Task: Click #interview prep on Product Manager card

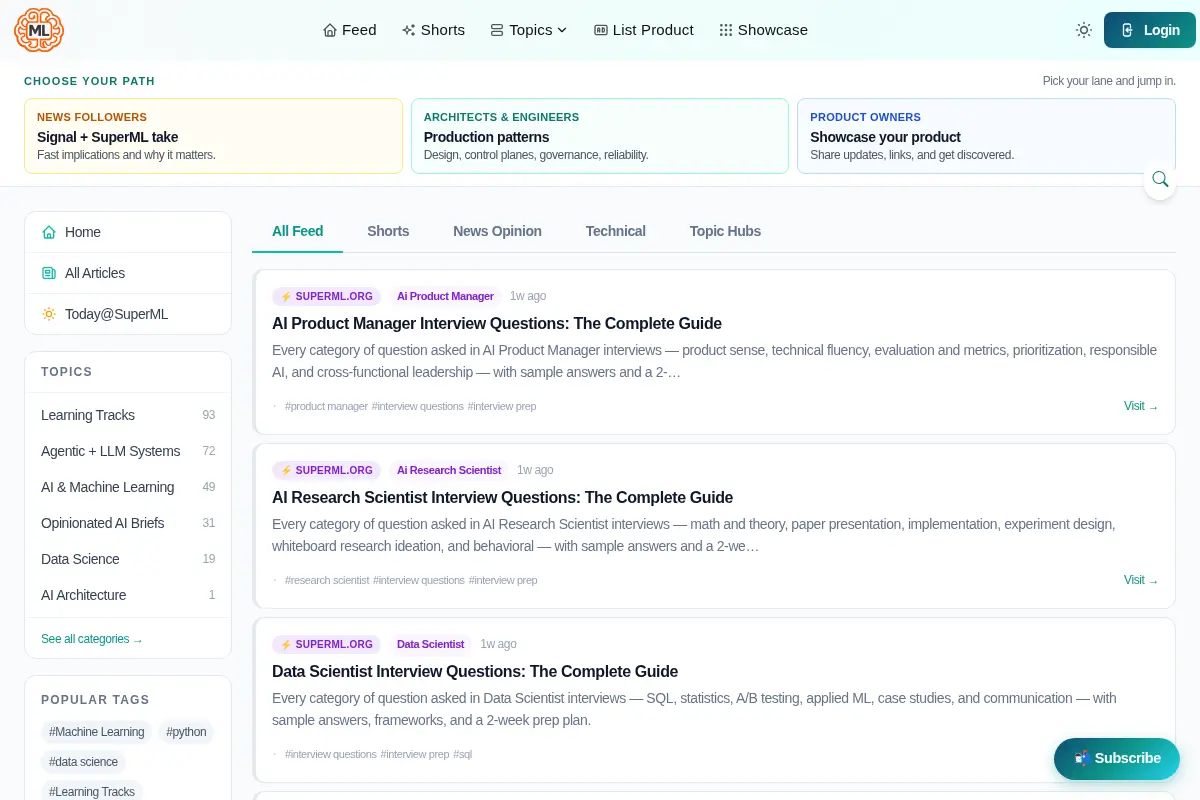Action: (502, 406)
